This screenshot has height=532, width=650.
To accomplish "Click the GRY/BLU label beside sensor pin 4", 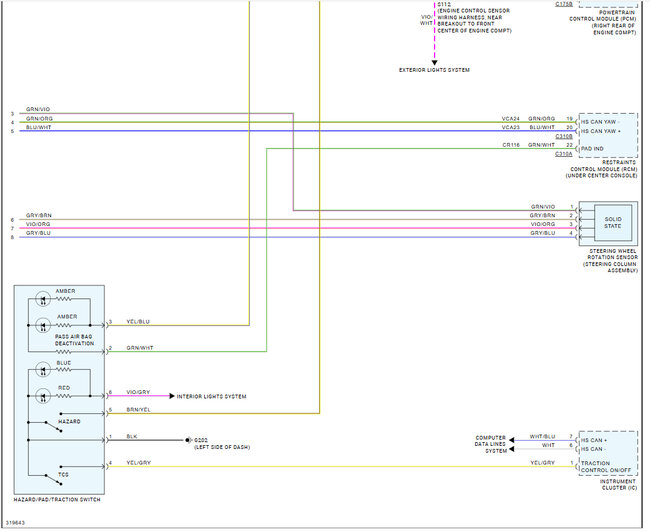I will [543, 233].
